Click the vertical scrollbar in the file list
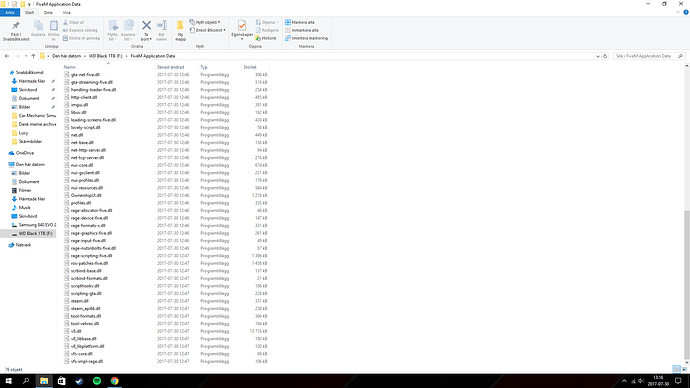This screenshot has height=388, width=690. (686, 285)
